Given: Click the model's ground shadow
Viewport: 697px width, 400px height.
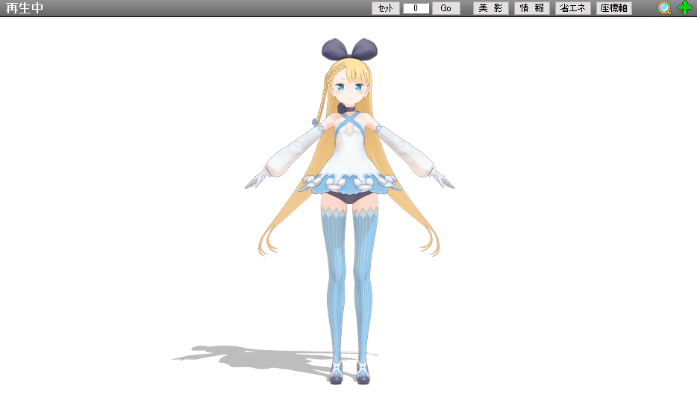Looking at the screenshot, I should (x=240, y=356).
